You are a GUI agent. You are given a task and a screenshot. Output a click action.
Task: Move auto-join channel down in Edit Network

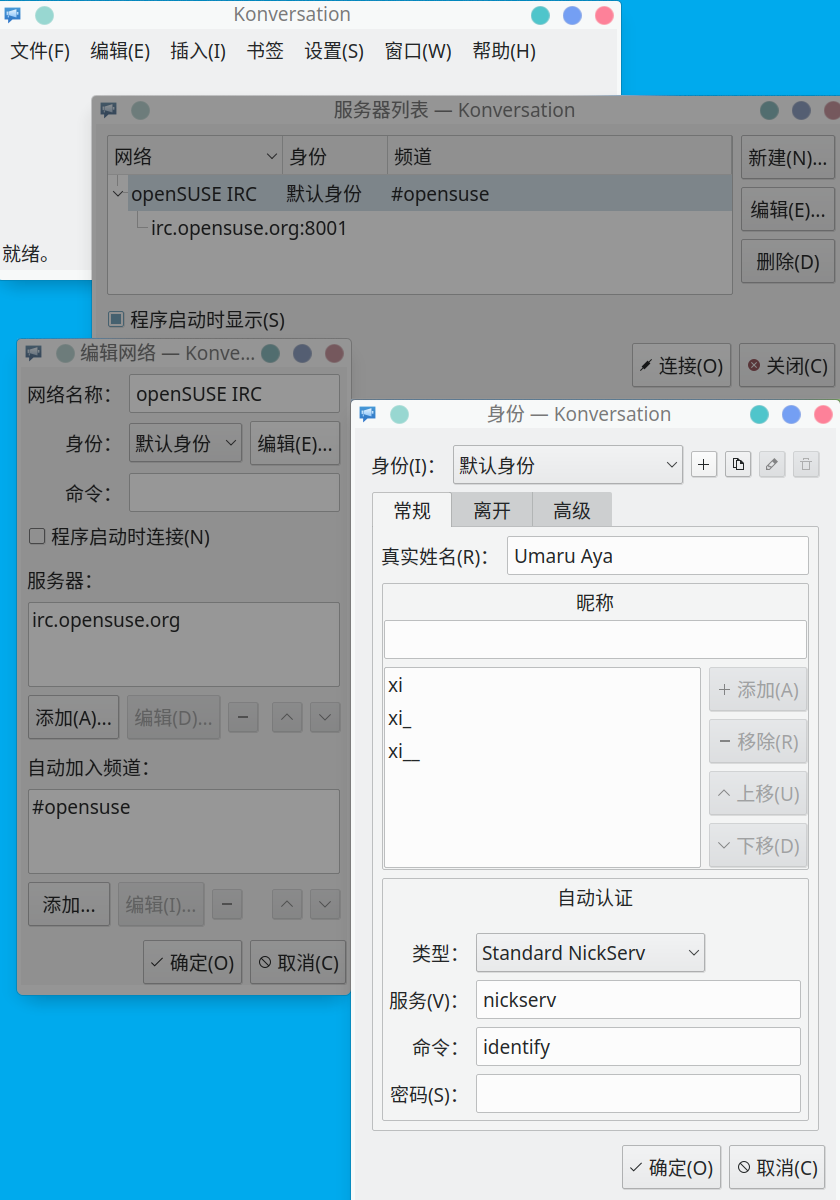click(325, 904)
